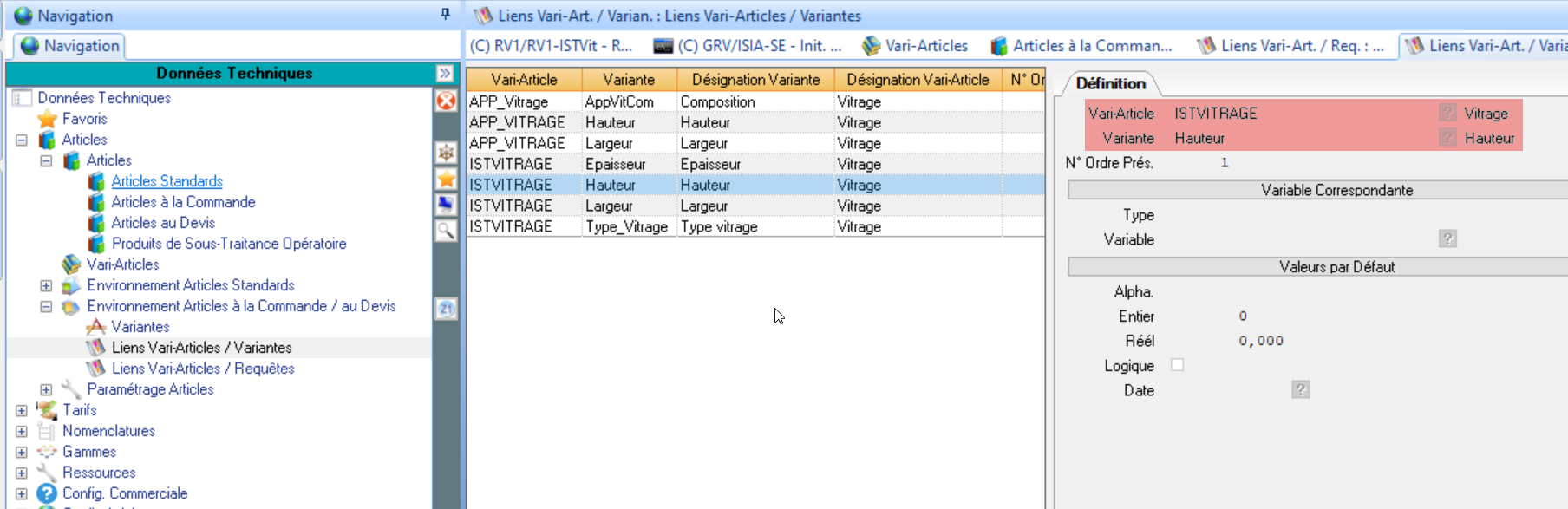Toggle the Logique checkbox
The width and height of the screenshot is (1568, 509).
(x=1177, y=365)
